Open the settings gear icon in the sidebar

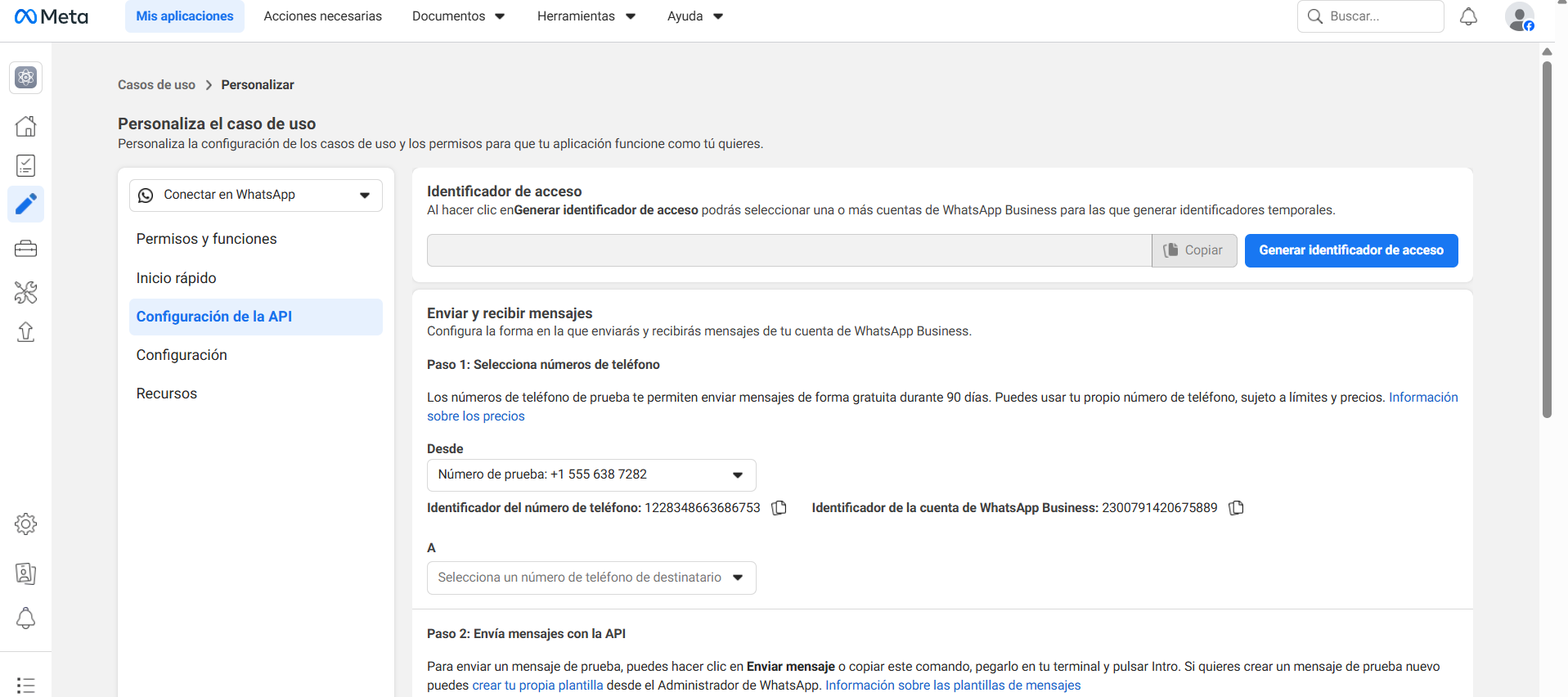tap(26, 524)
